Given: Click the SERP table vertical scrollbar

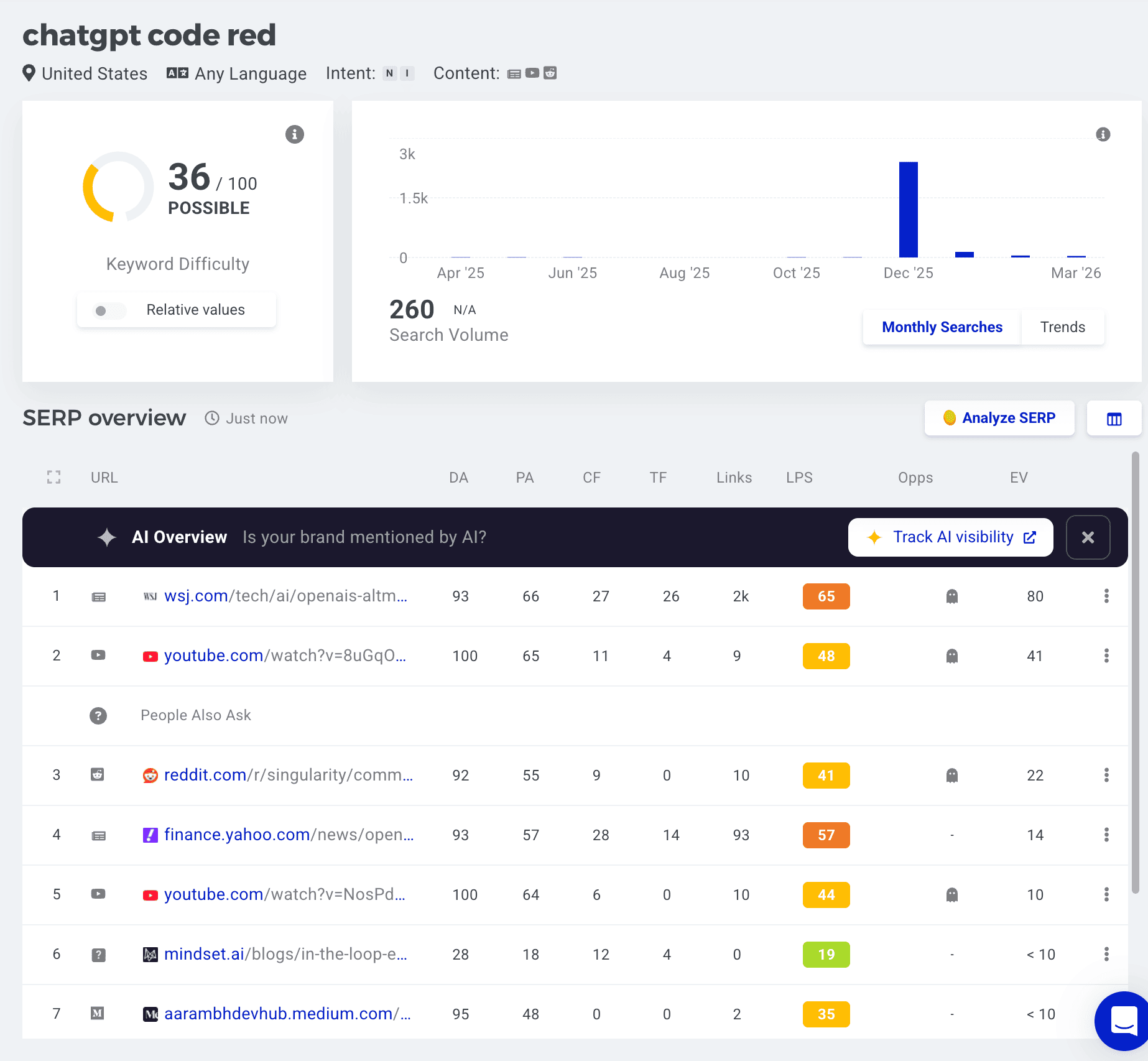Looking at the screenshot, I should click(x=1135, y=672).
